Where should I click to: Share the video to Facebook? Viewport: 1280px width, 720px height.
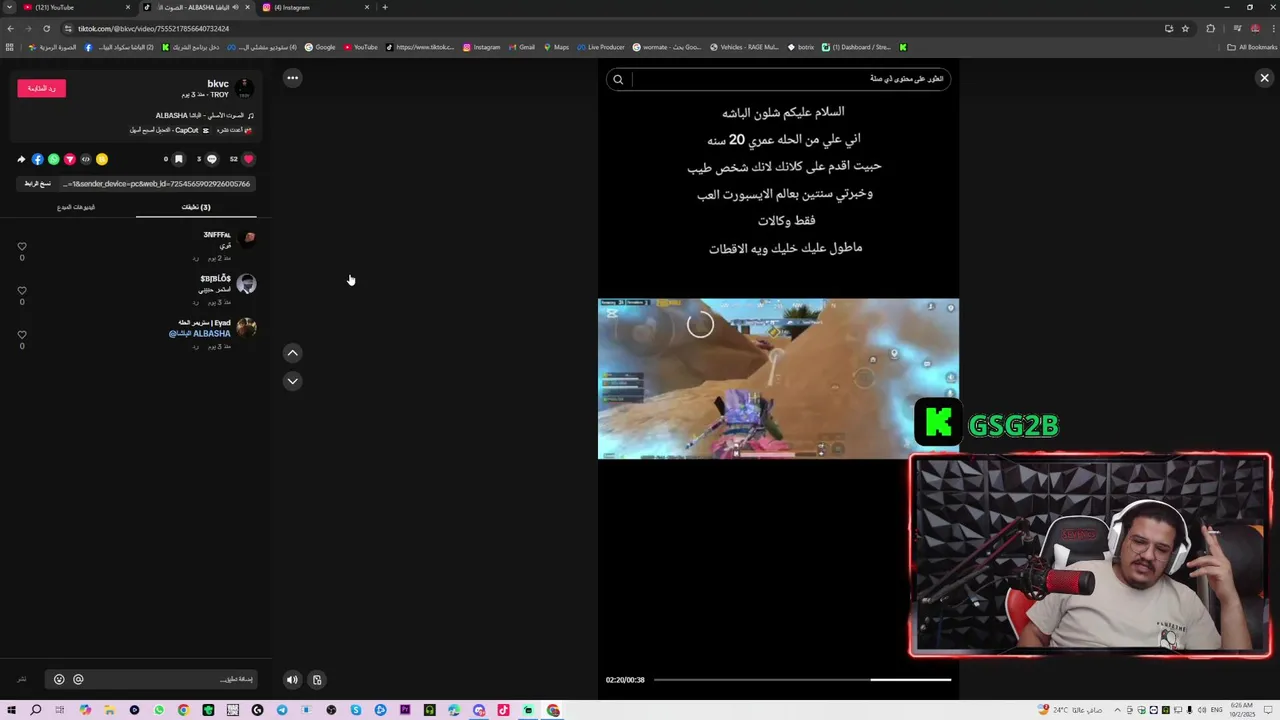[x=37, y=159]
